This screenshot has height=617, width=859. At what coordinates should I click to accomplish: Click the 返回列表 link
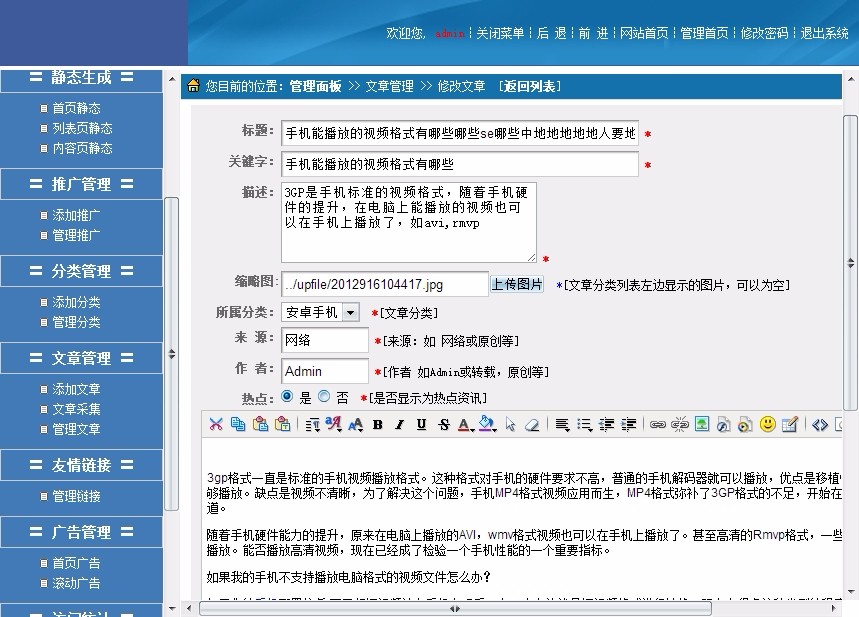[531, 86]
